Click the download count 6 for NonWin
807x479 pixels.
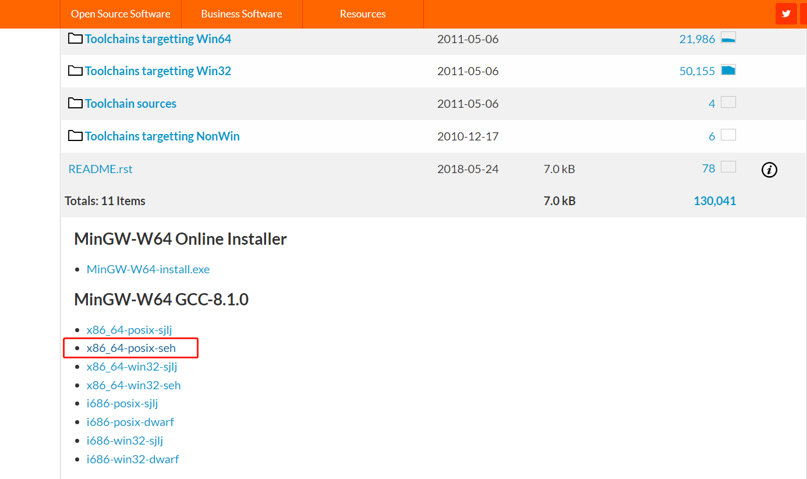pyautogui.click(x=712, y=136)
